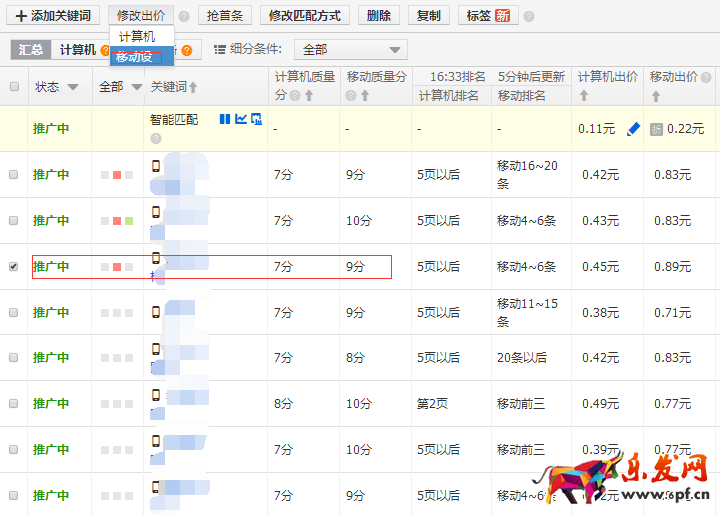This screenshot has height=515, width=720.
Task: Click the 添加关键词 button
Action: pos(52,16)
